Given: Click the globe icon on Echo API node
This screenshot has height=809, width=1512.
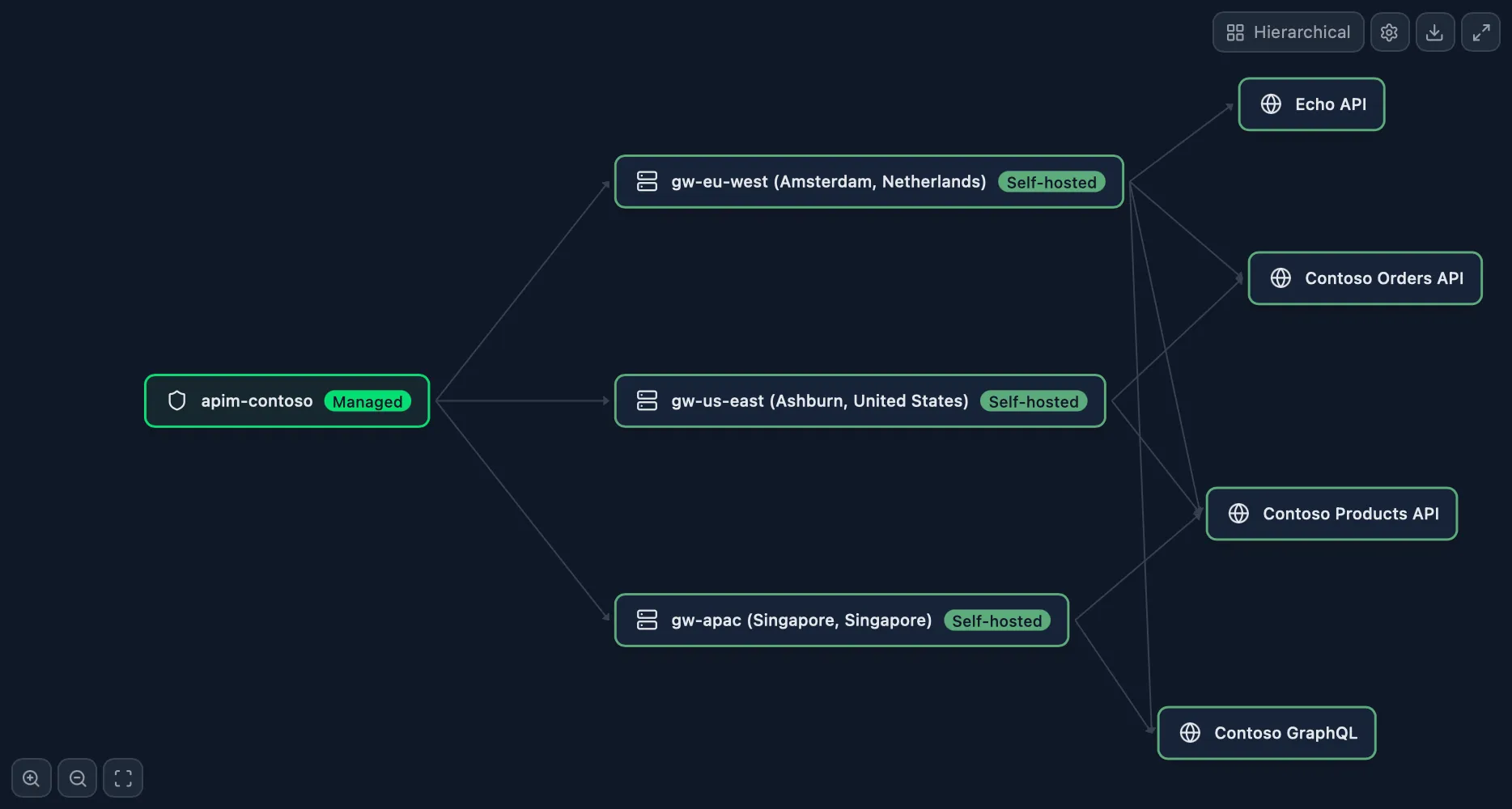Looking at the screenshot, I should 1270,104.
